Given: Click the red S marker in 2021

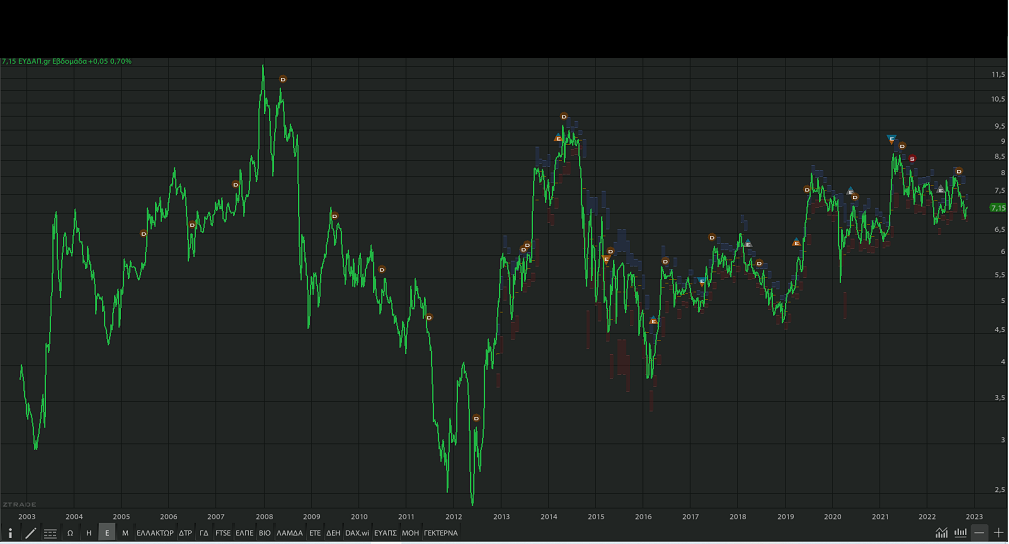Looking at the screenshot, I should tap(912, 159).
